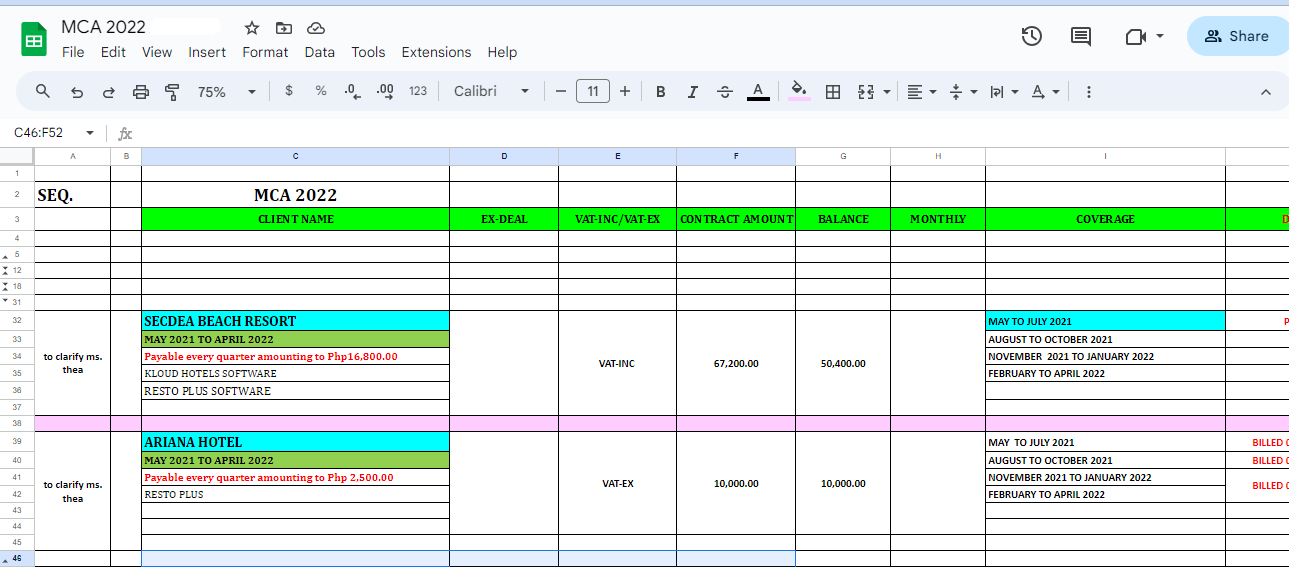Toggle italic formatting
Screen dimensions: 1289x567
coord(692,91)
